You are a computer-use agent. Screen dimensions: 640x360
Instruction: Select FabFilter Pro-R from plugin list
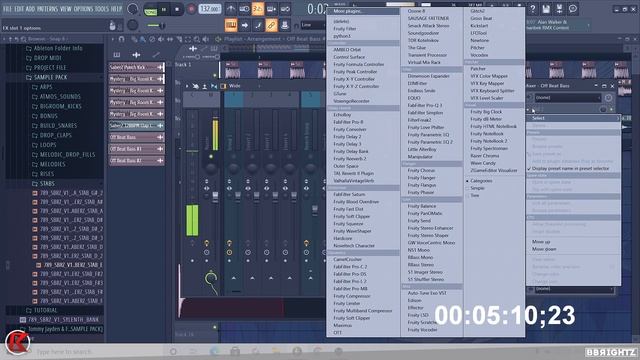click(x=348, y=122)
